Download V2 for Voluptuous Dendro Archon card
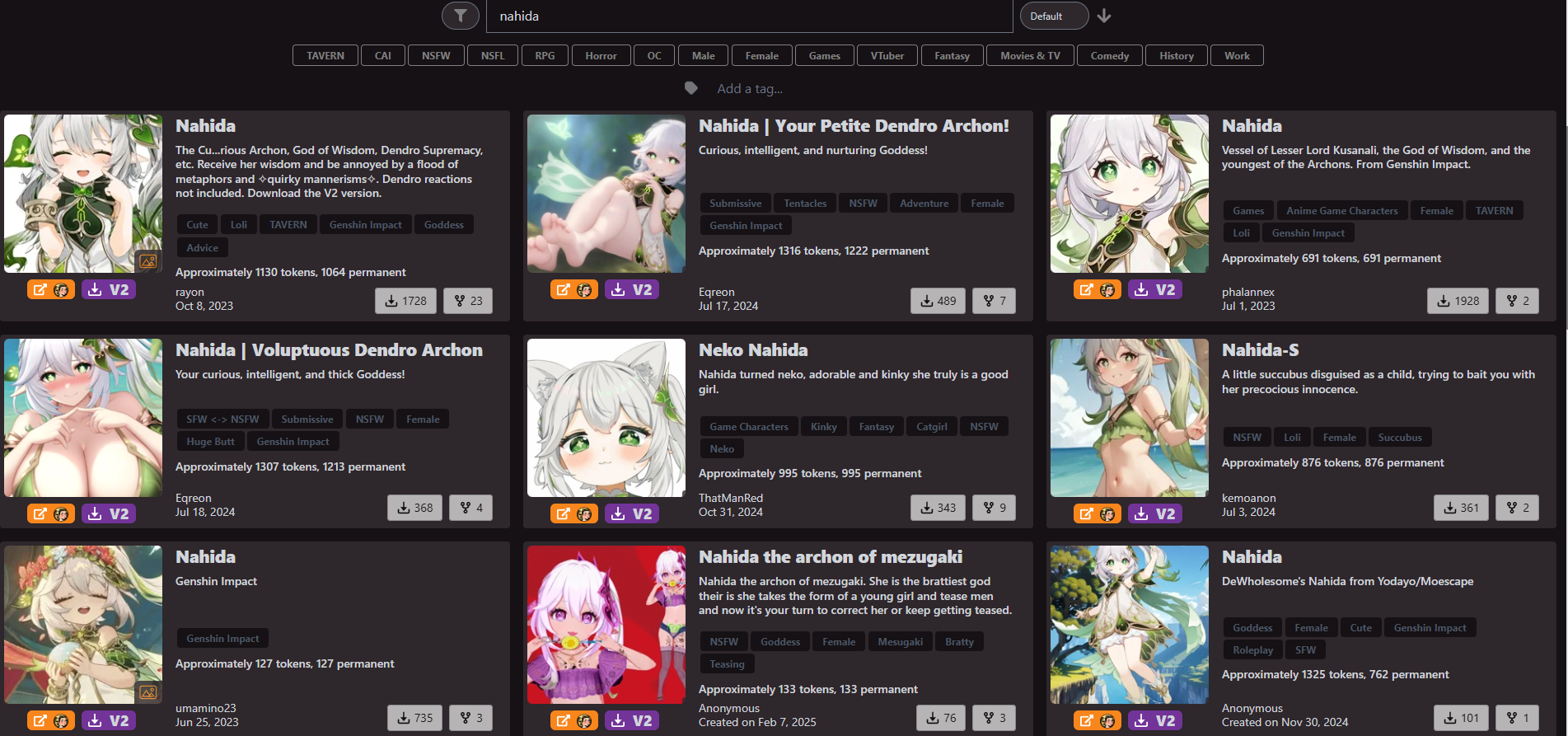 pos(109,513)
